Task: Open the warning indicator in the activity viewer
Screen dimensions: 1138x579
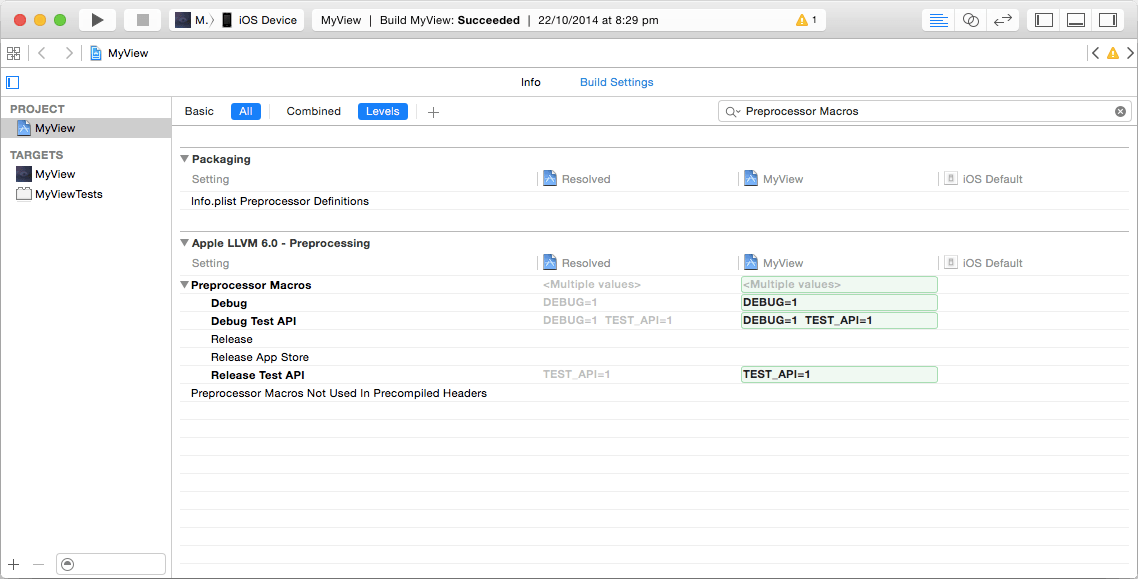Action: pyautogui.click(x=806, y=20)
